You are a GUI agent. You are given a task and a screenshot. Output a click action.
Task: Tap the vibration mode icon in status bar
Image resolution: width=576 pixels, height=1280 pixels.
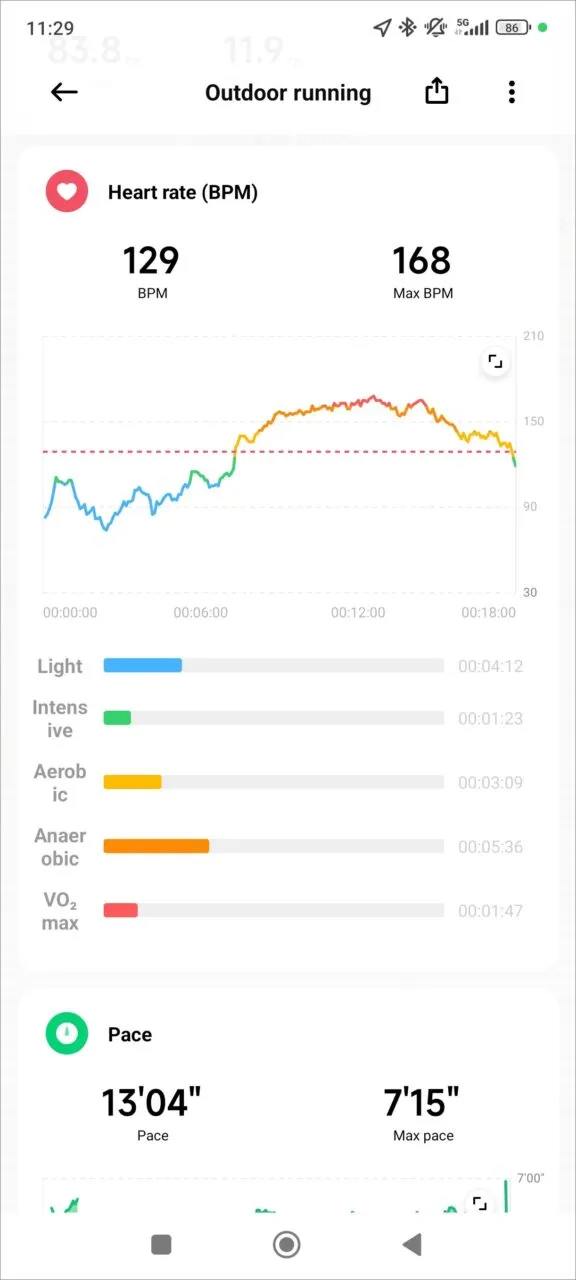tap(434, 28)
